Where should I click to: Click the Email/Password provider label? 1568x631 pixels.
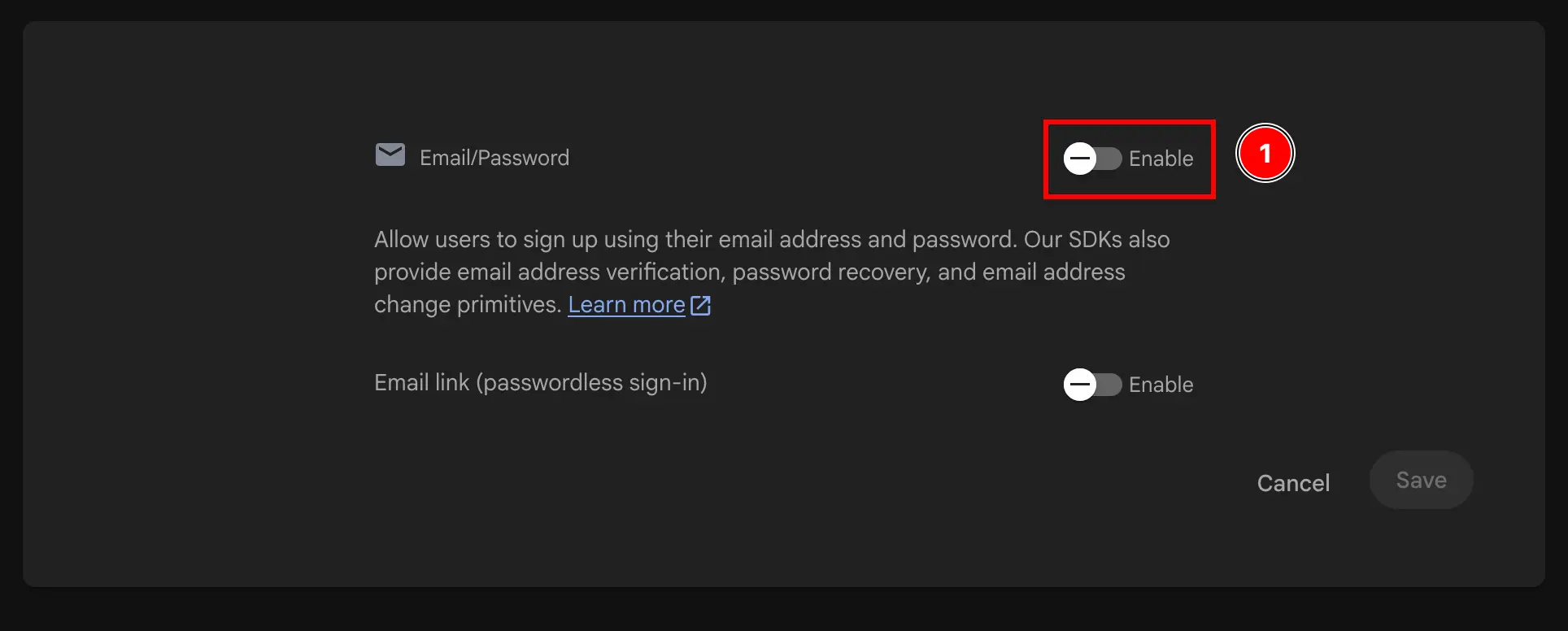click(x=494, y=157)
